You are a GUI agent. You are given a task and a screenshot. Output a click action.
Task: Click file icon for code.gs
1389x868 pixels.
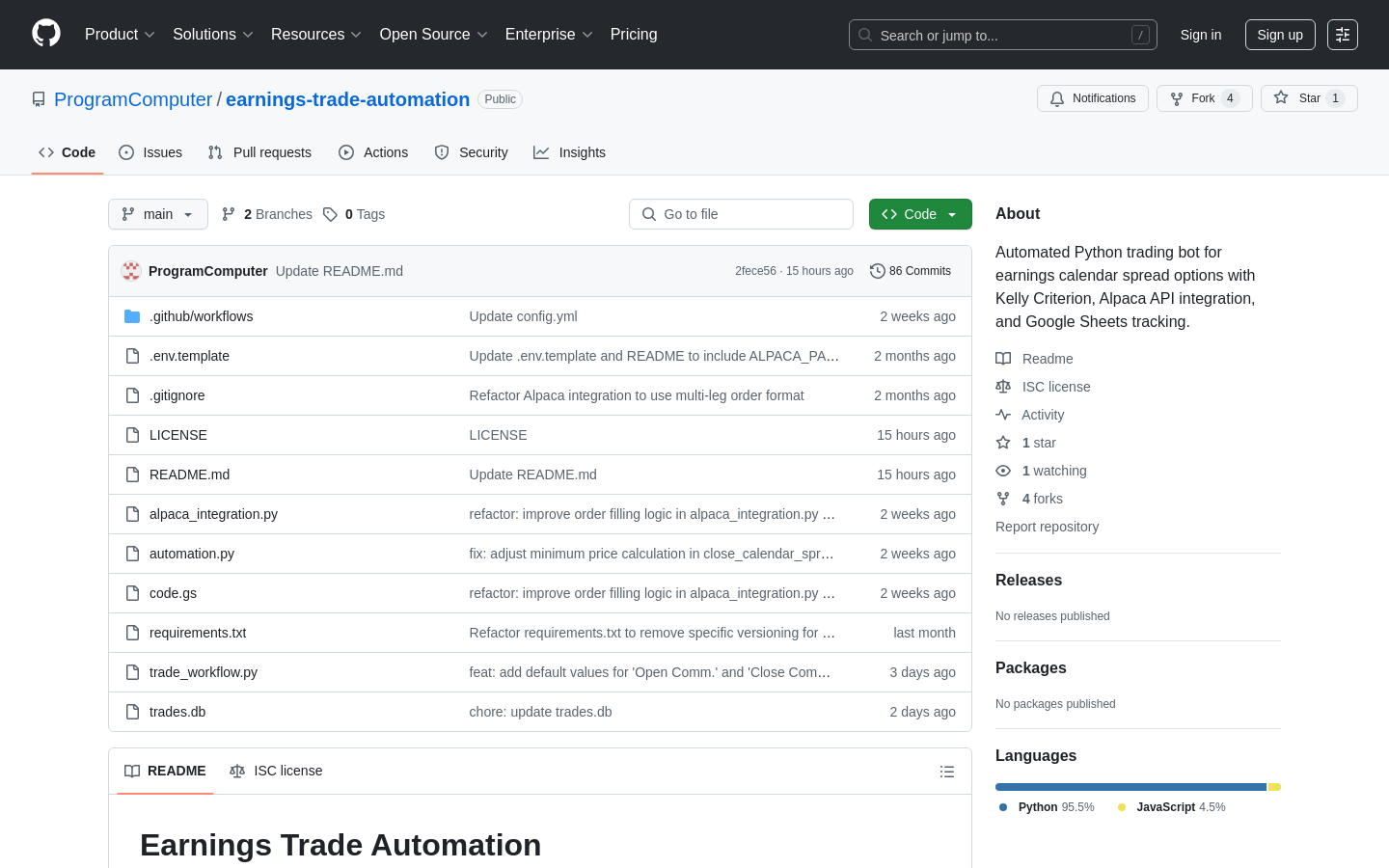(132, 593)
